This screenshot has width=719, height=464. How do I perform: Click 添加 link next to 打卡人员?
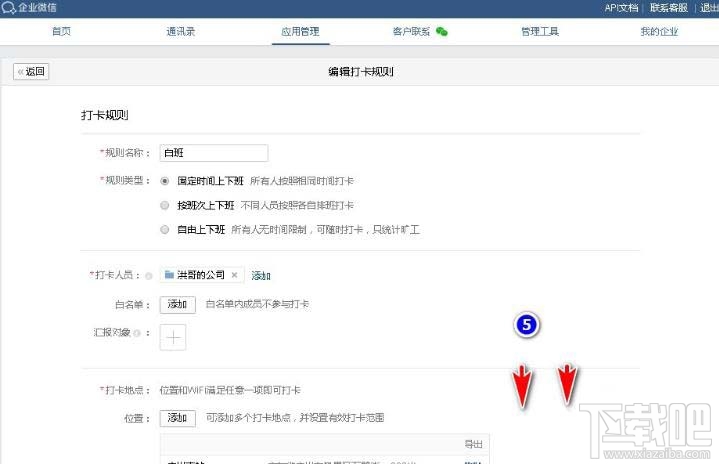(261, 276)
